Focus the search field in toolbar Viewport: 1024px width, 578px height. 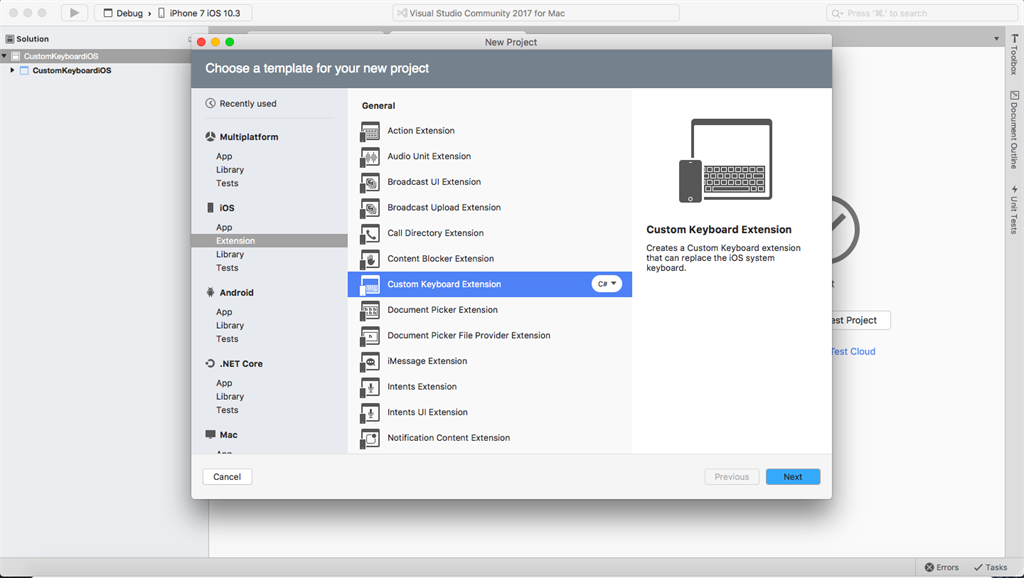[921, 13]
